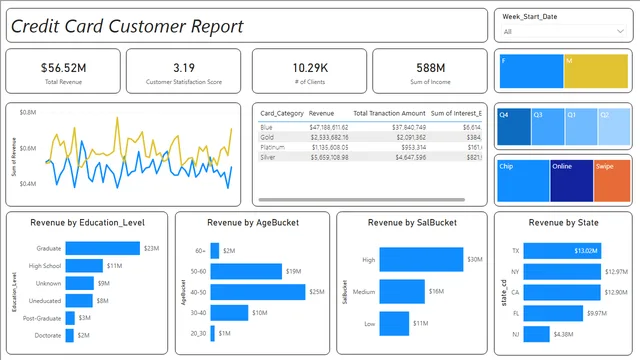
Task: Click the 20-30 age bucket bar
Action: [213, 333]
